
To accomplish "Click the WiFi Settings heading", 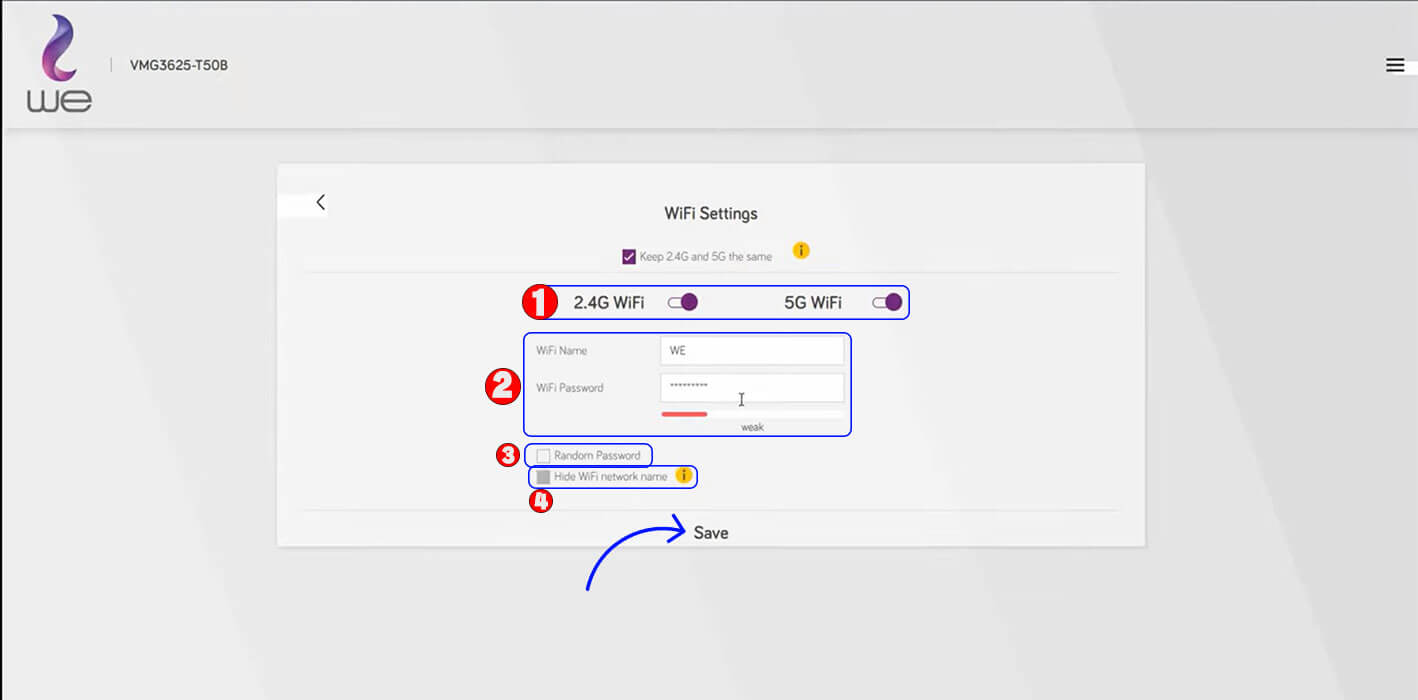I will tap(711, 214).
